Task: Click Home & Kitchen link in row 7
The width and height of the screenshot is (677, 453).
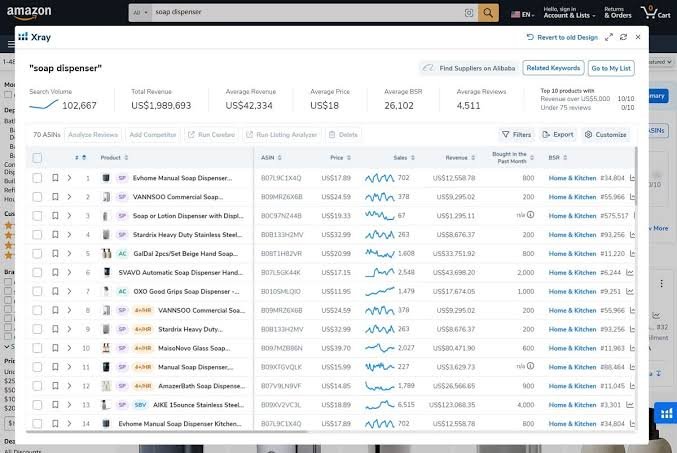Action: 572,291
